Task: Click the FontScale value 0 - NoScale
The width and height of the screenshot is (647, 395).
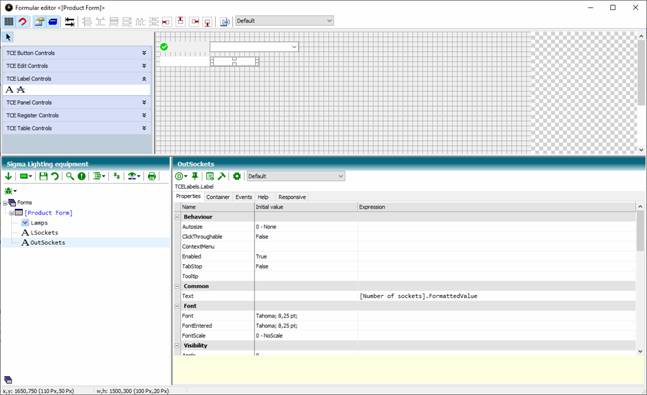Action: point(269,336)
